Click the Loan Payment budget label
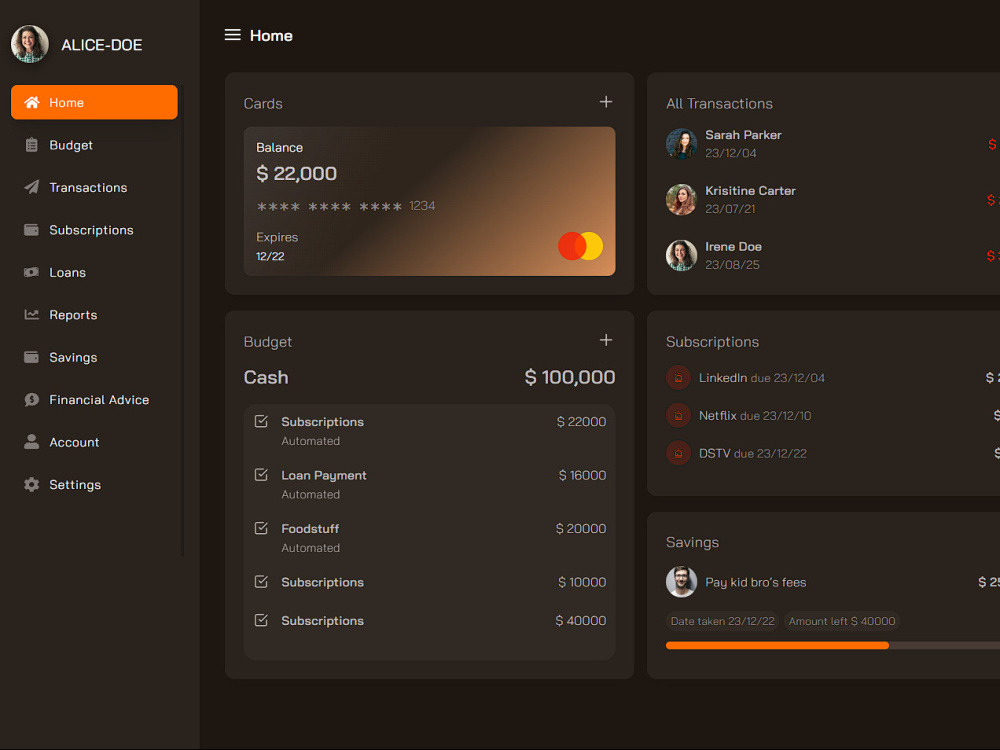This screenshot has width=1000, height=750. [324, 476]
